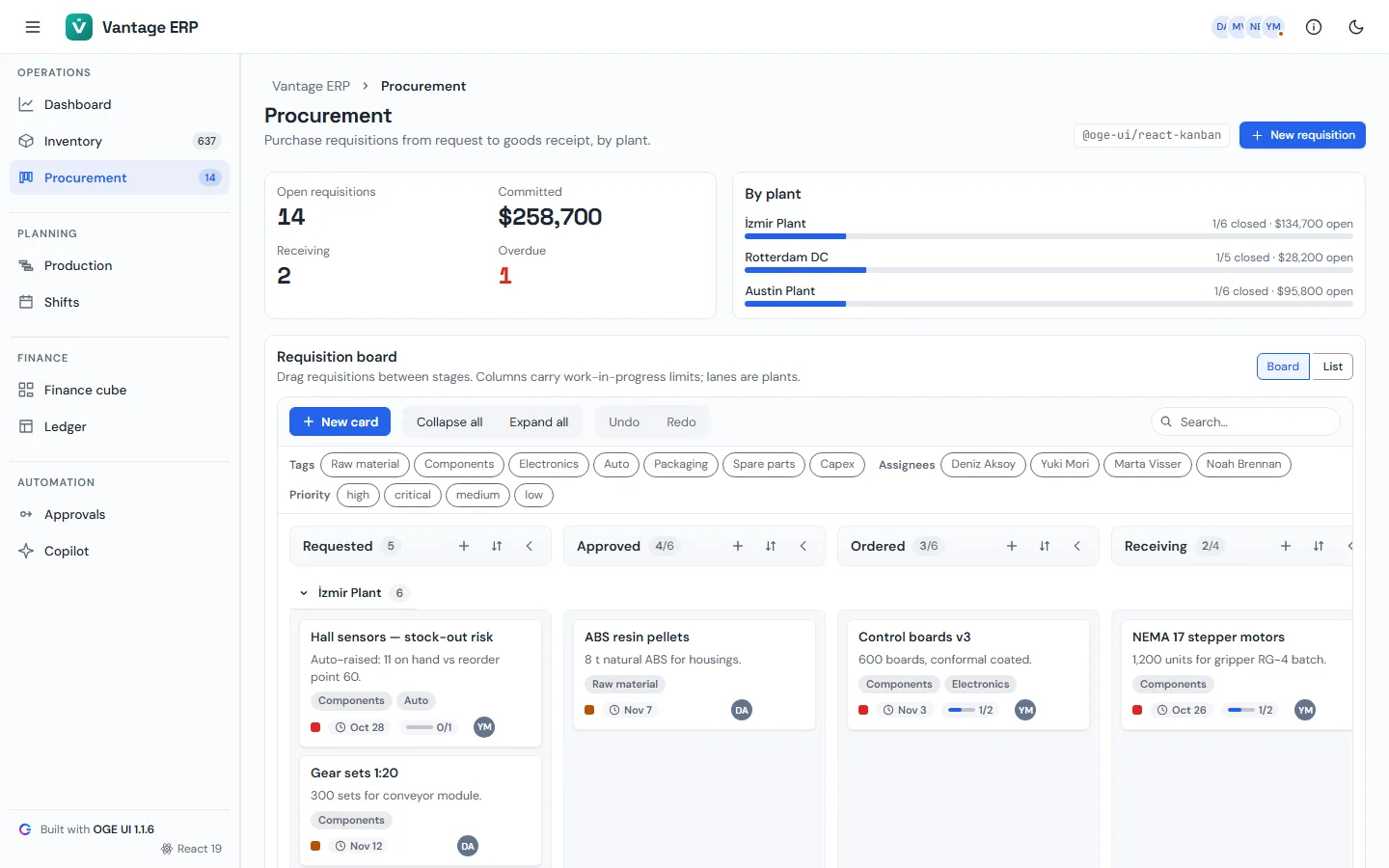Click Vantage ERP breadcrumb link

[x=311, y=86]
